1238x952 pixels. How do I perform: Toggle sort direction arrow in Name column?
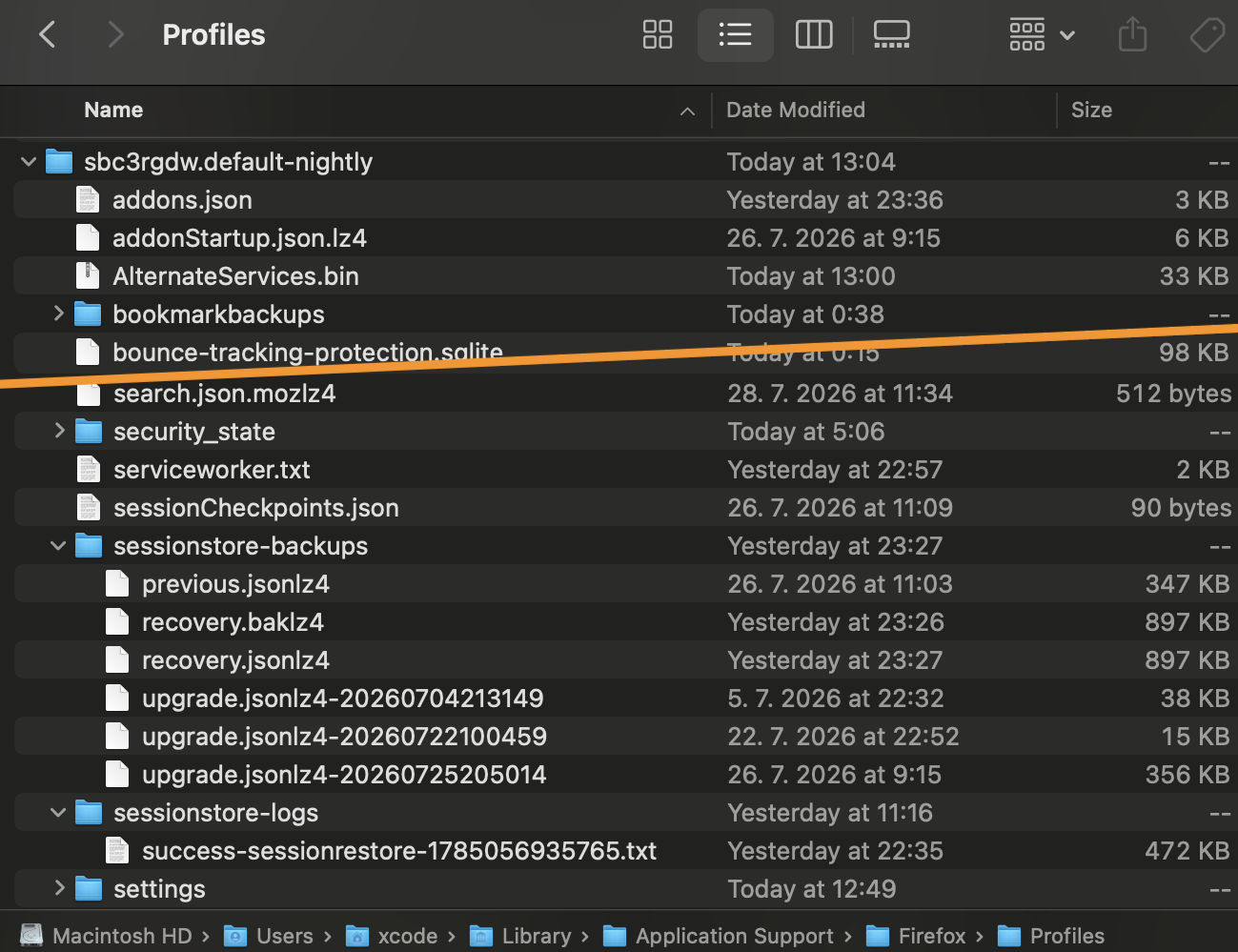coord(687,111)
